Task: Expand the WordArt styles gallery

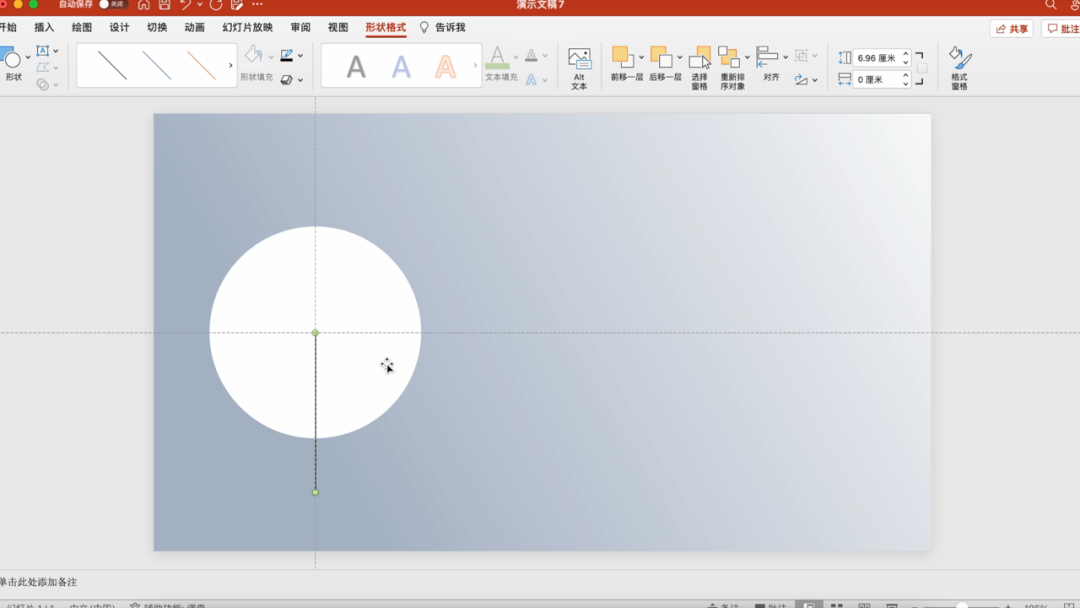Action: pyautogui.click(x=475, y=65)
